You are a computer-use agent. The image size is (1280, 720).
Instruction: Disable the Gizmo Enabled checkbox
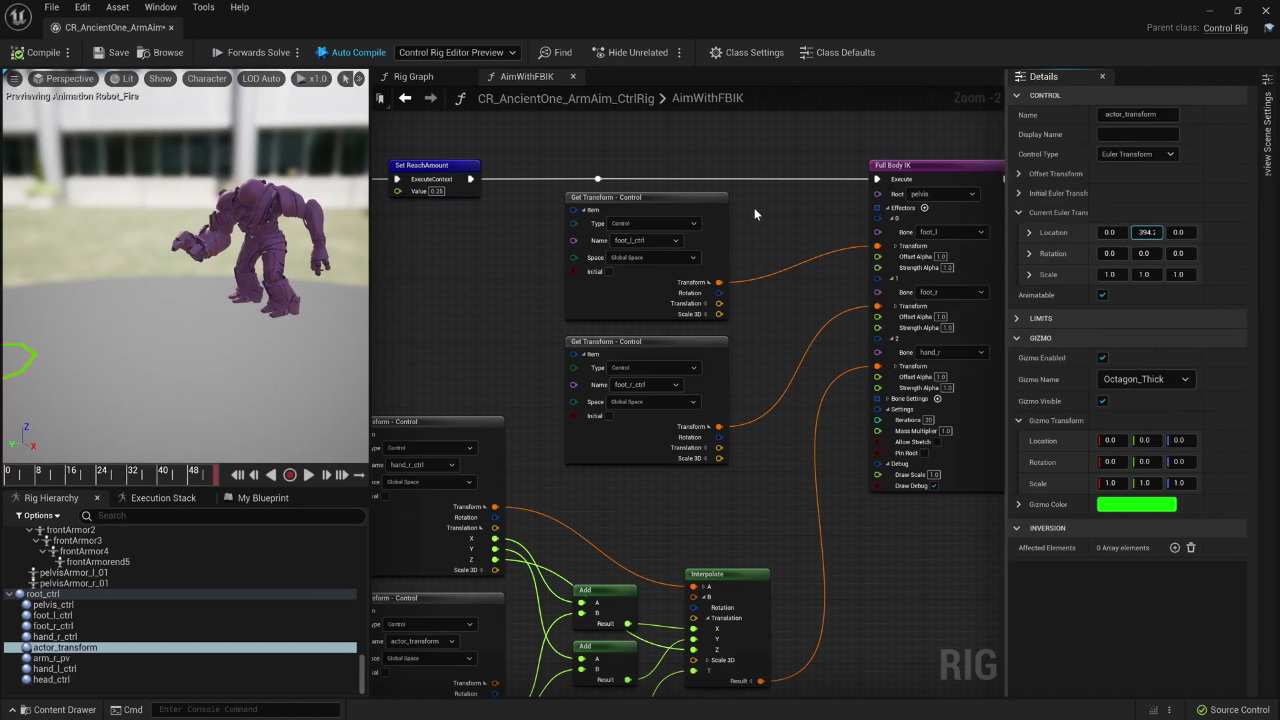click(1102, 358)
